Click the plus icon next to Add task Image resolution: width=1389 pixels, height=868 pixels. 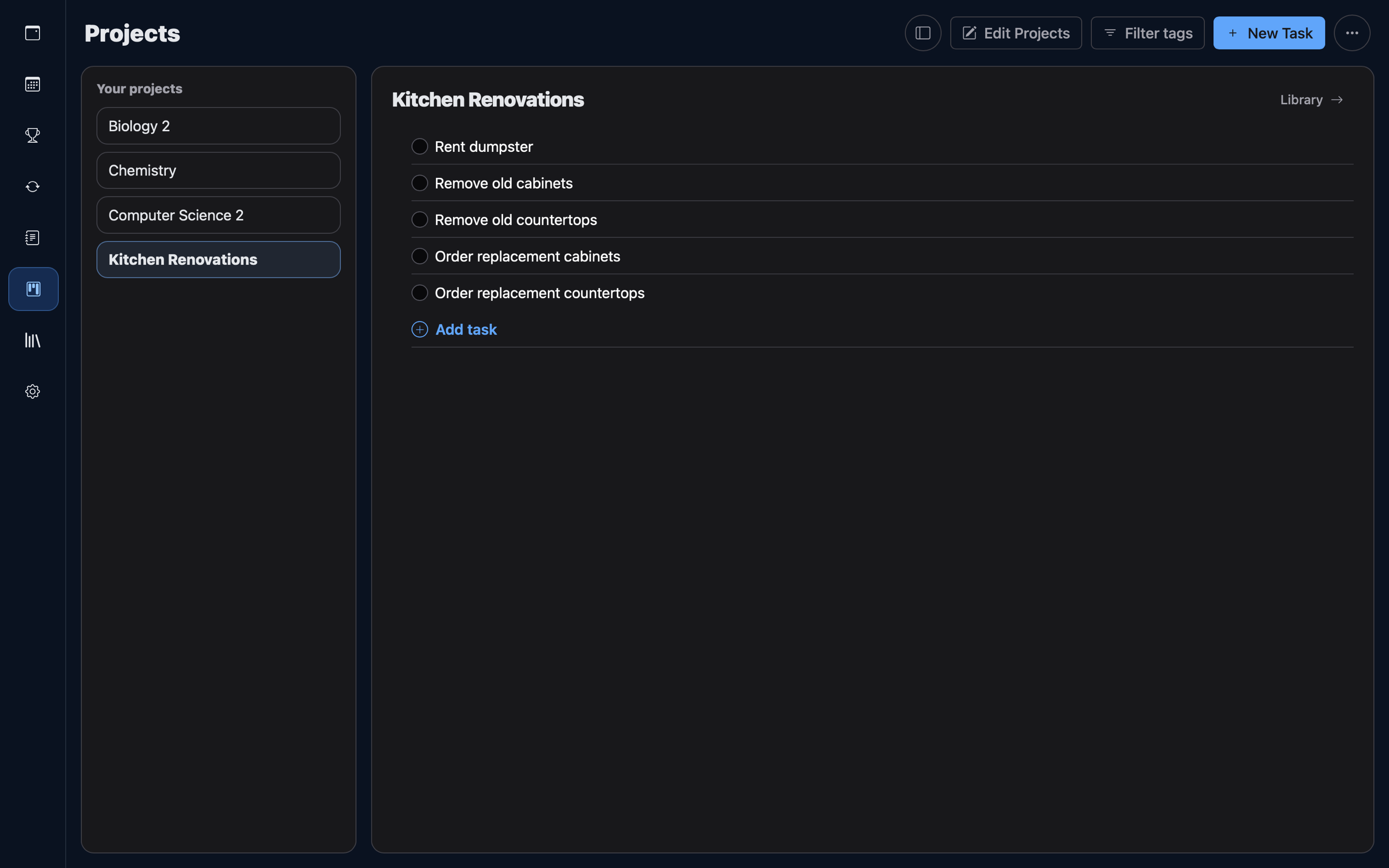click(420, 329)
